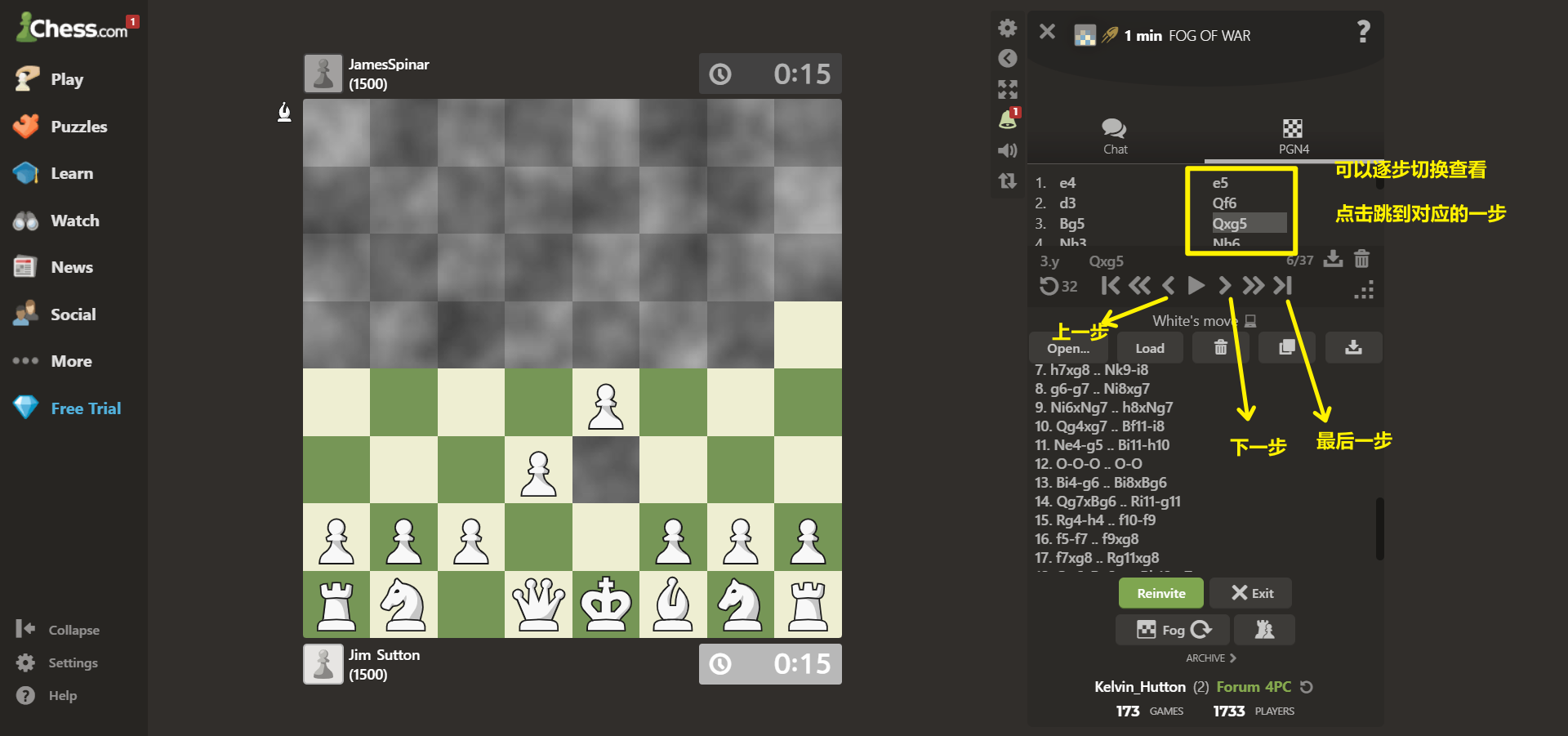Click the Free Trial link
Image resolution: width=1568 pixels, height=736 pixels.
tap(67, 408)
